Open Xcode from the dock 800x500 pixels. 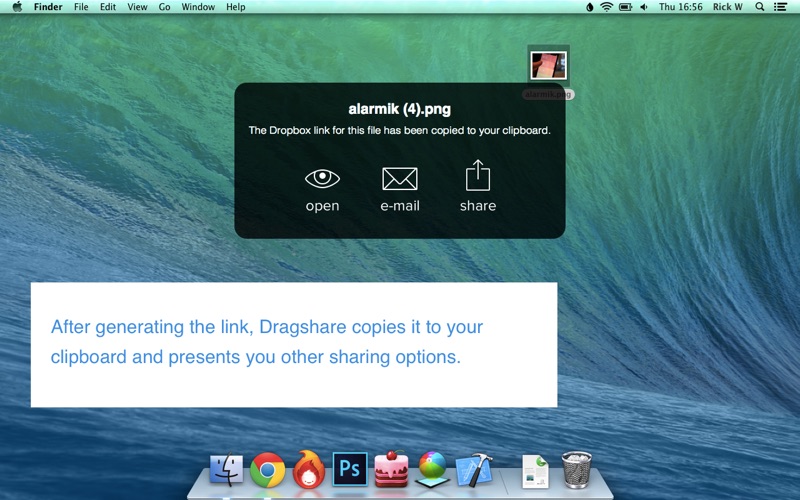click(473, 469)
